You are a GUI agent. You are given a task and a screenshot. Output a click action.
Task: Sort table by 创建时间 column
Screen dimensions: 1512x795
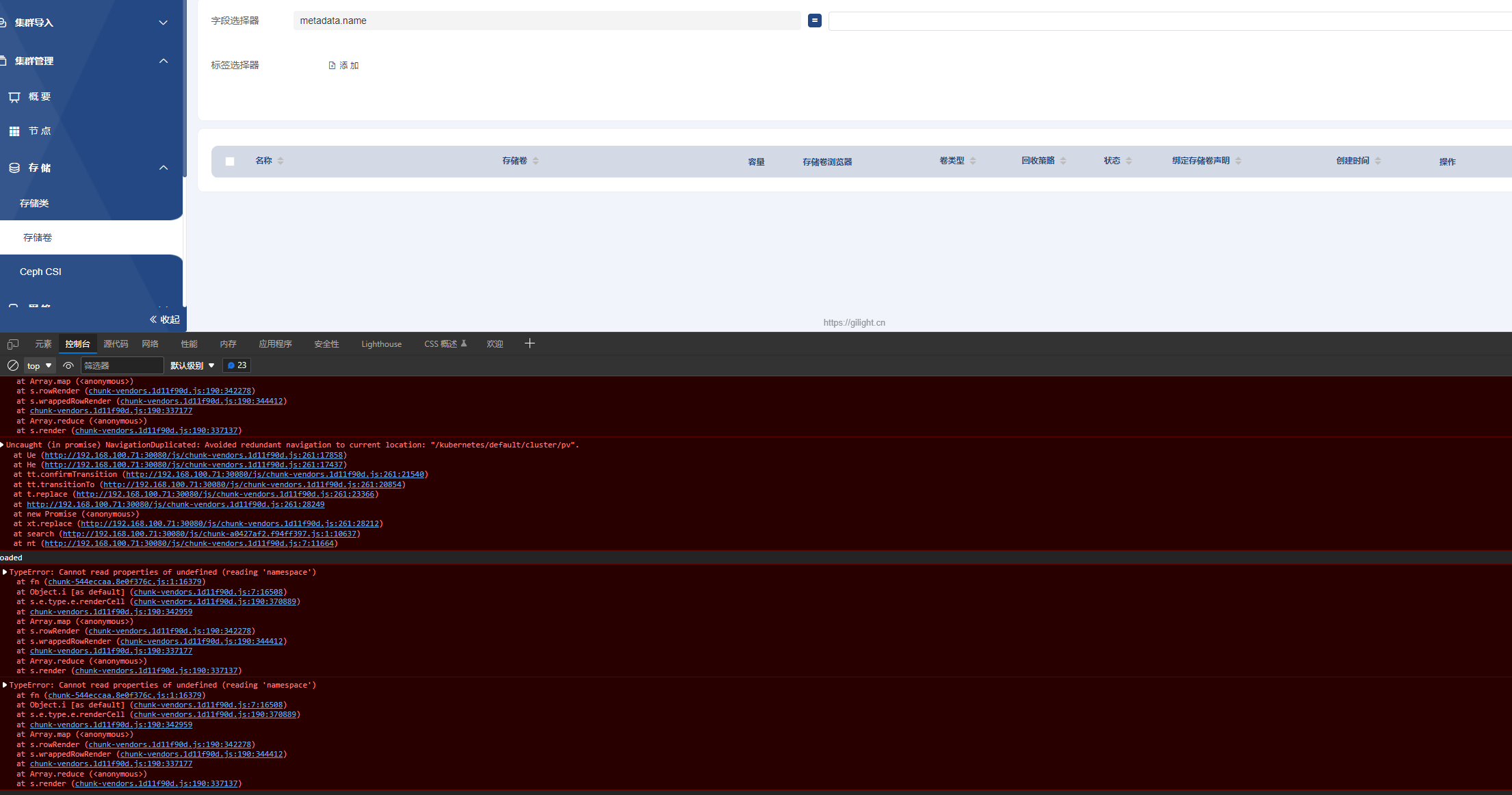coord(1377,161)
